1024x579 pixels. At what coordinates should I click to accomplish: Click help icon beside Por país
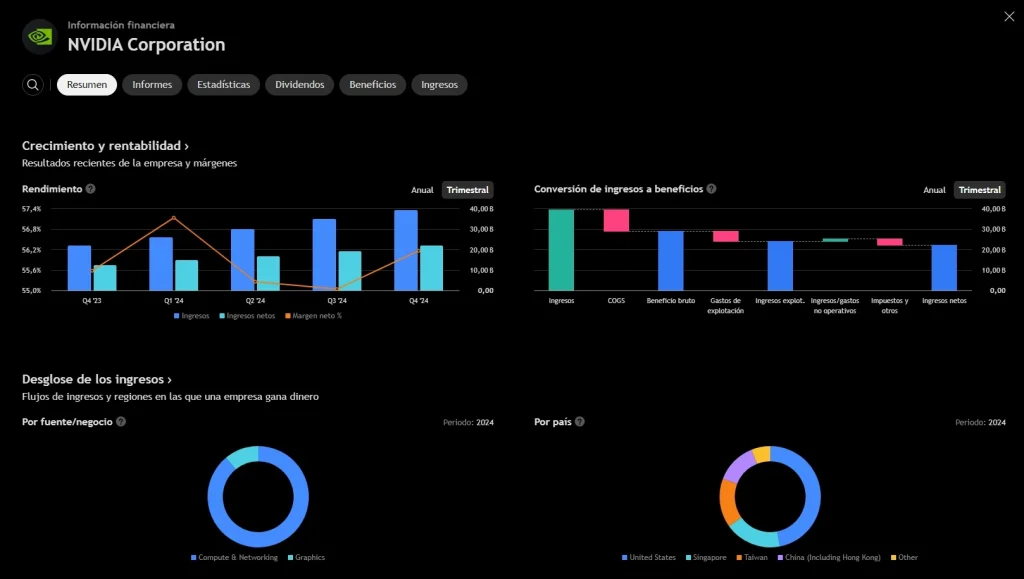(x=579, y=422)
